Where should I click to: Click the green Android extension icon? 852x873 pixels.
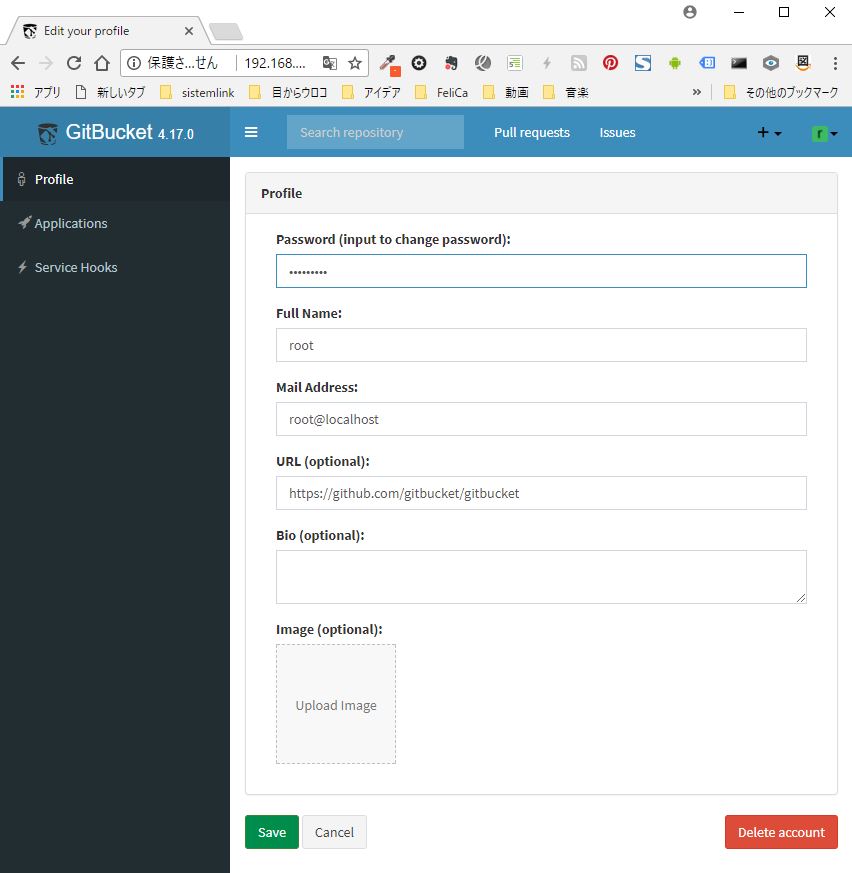click(675, 63)
